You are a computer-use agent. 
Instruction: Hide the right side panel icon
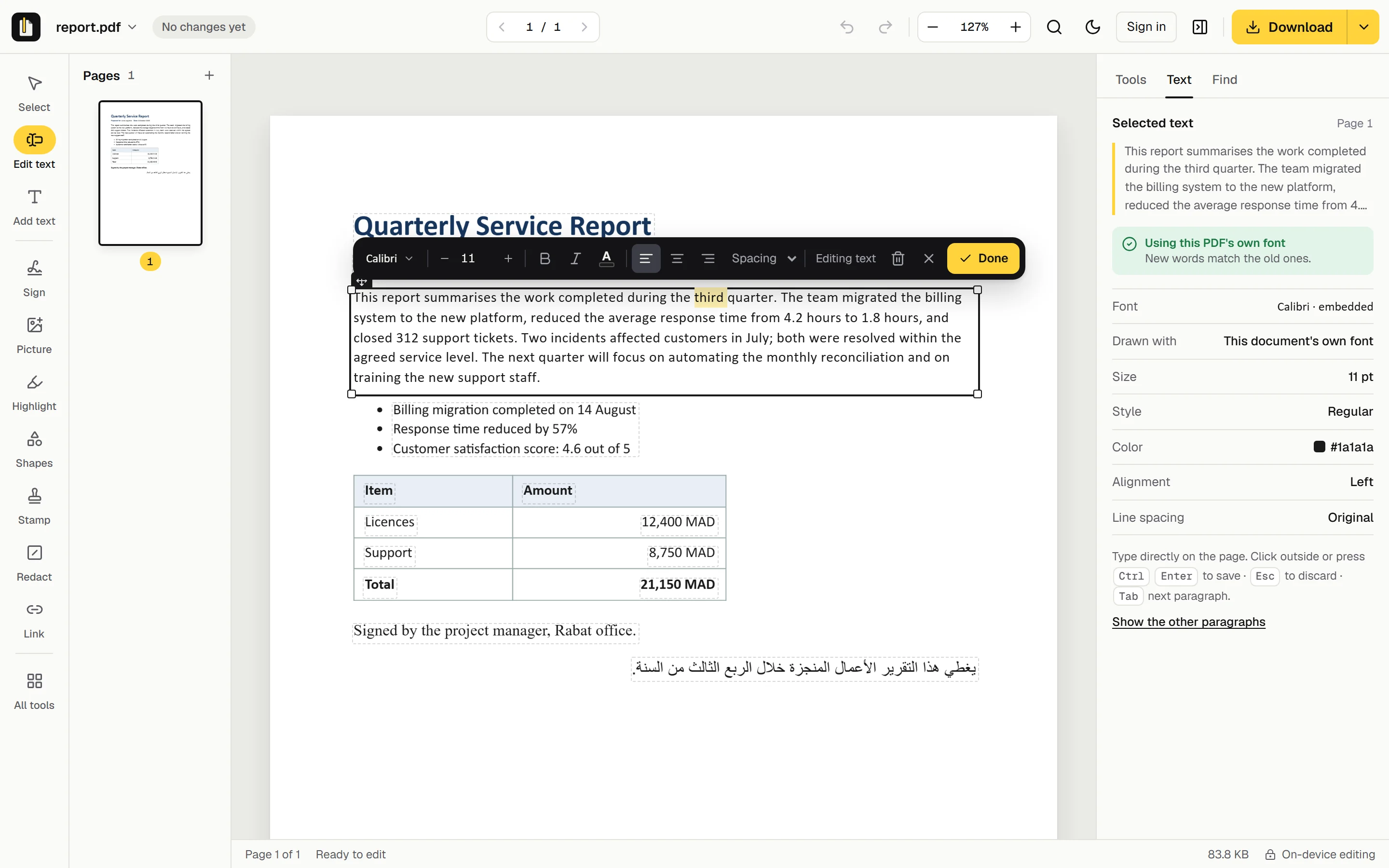click(x=1199, y=27)
